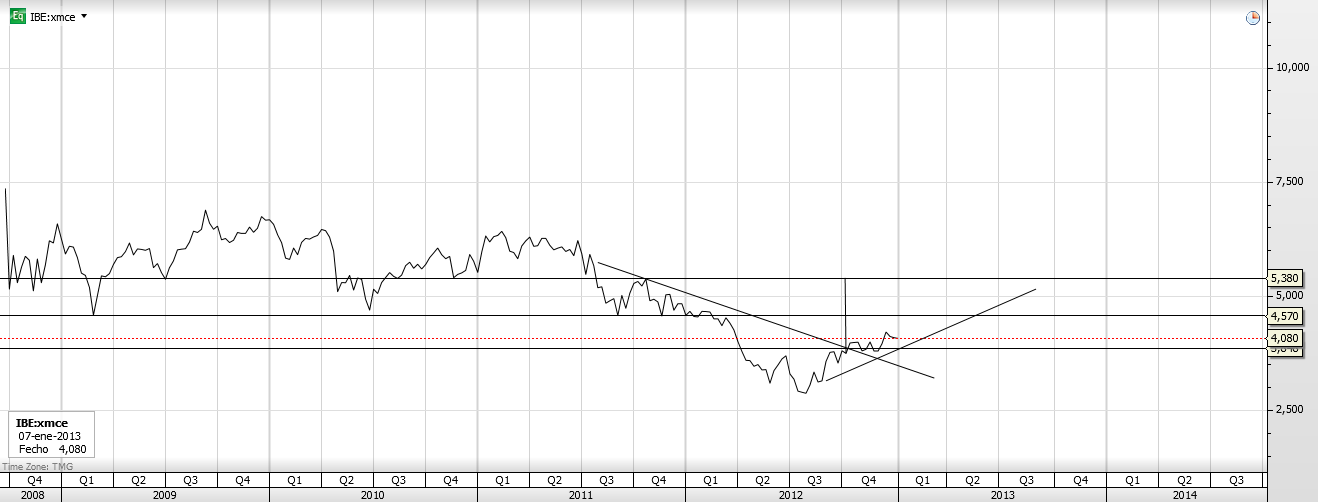This screenshot has width=1318, height=502.
Task: Open the IBE:xmce symbol dropdown arrow
Action: (x=83, y=17)
